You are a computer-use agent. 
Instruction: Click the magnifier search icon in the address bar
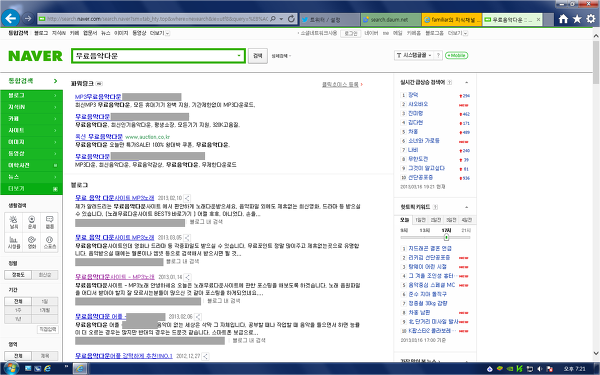tap(273, 18)
